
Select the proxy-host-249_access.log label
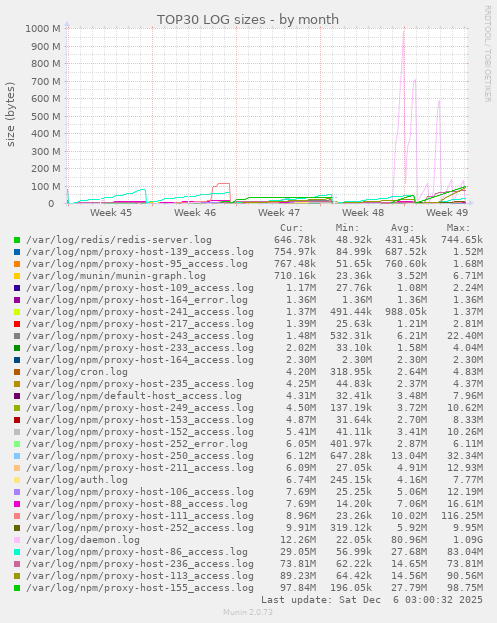140,408
